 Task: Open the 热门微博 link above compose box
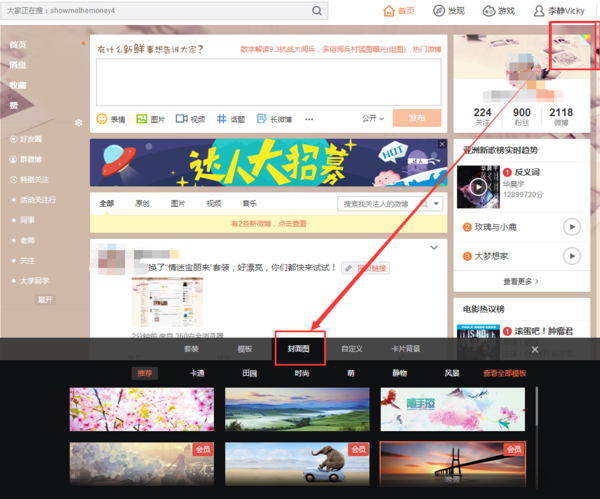coord(427,49)
